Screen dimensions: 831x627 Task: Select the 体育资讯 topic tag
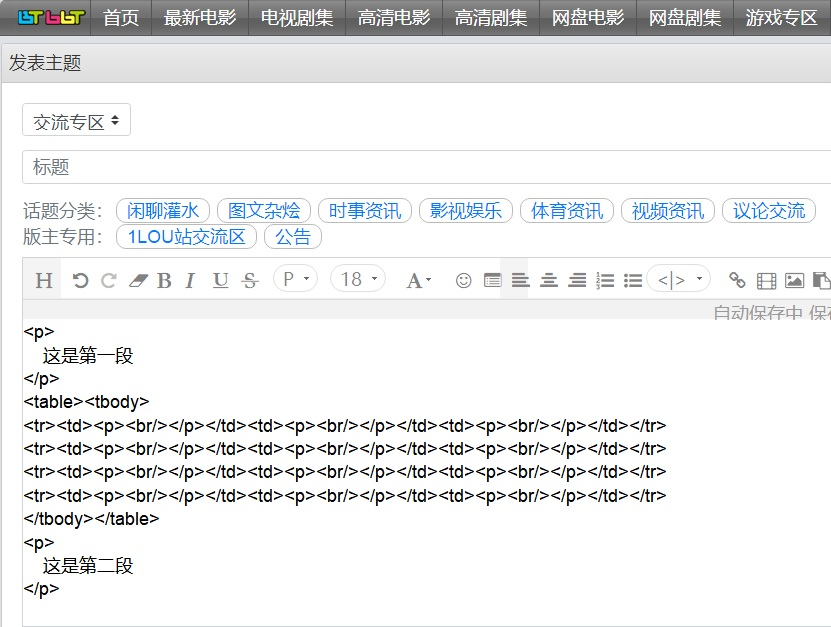567,211
